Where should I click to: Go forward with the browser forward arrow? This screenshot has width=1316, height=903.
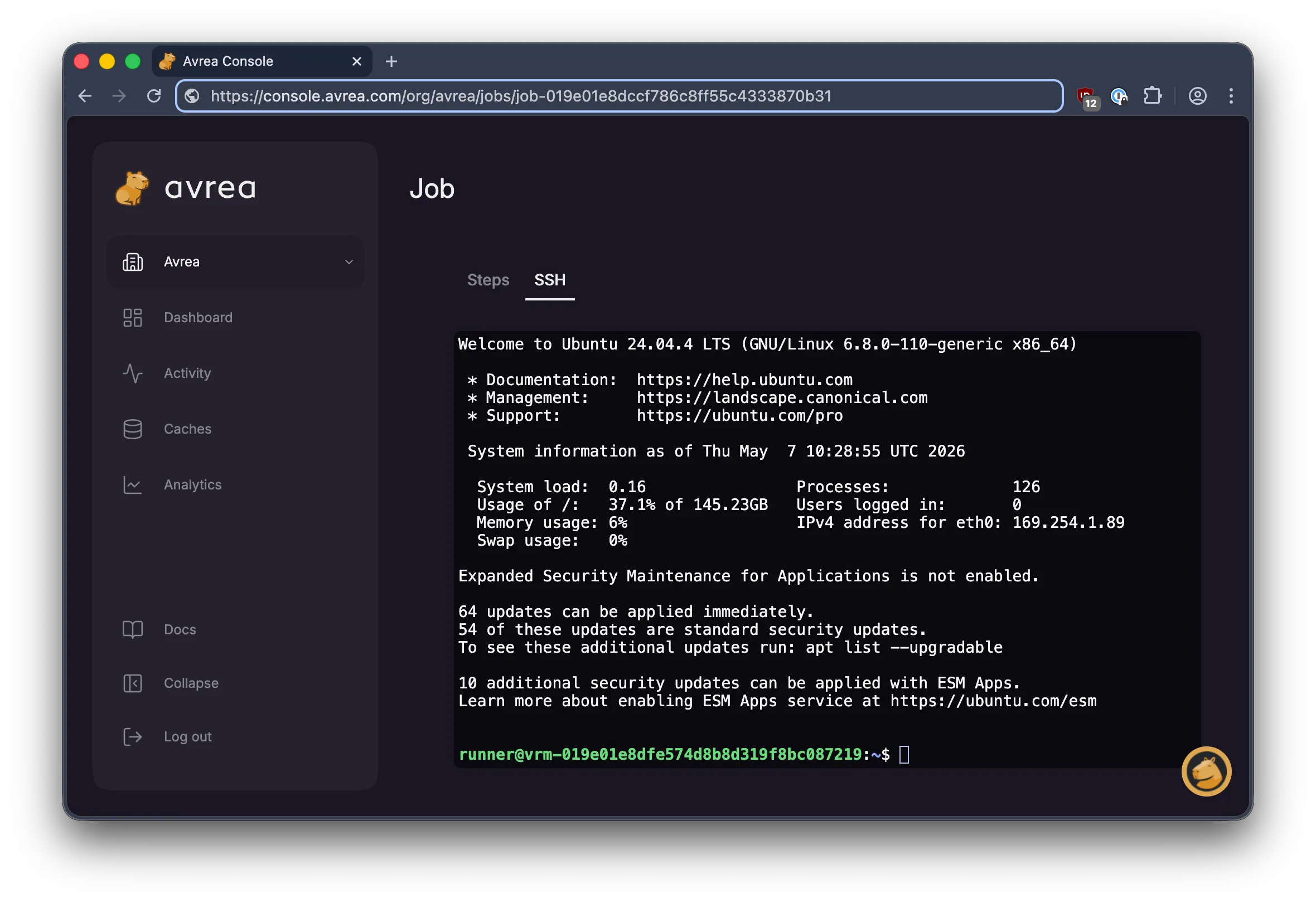(119, 96)
